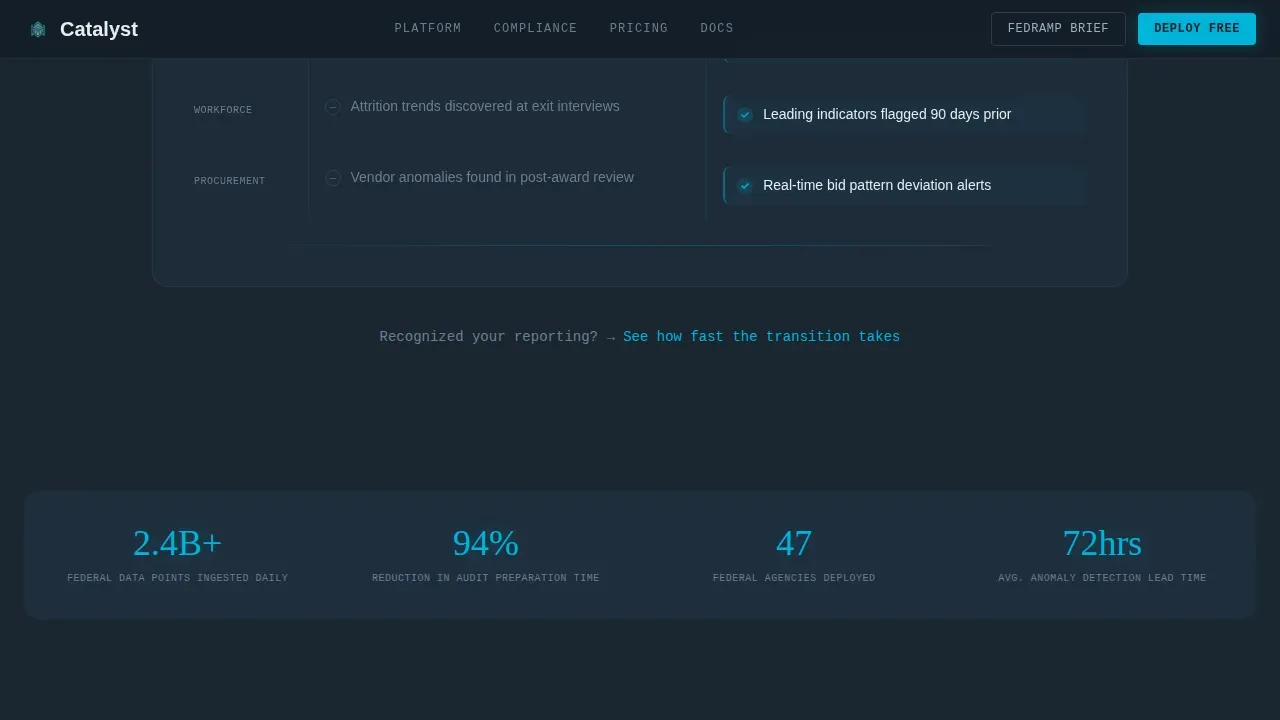This screenshot has width=1280, height=720.
Task: Click minus icon beside attrition trends row
Action: click(x=333, y=107)
